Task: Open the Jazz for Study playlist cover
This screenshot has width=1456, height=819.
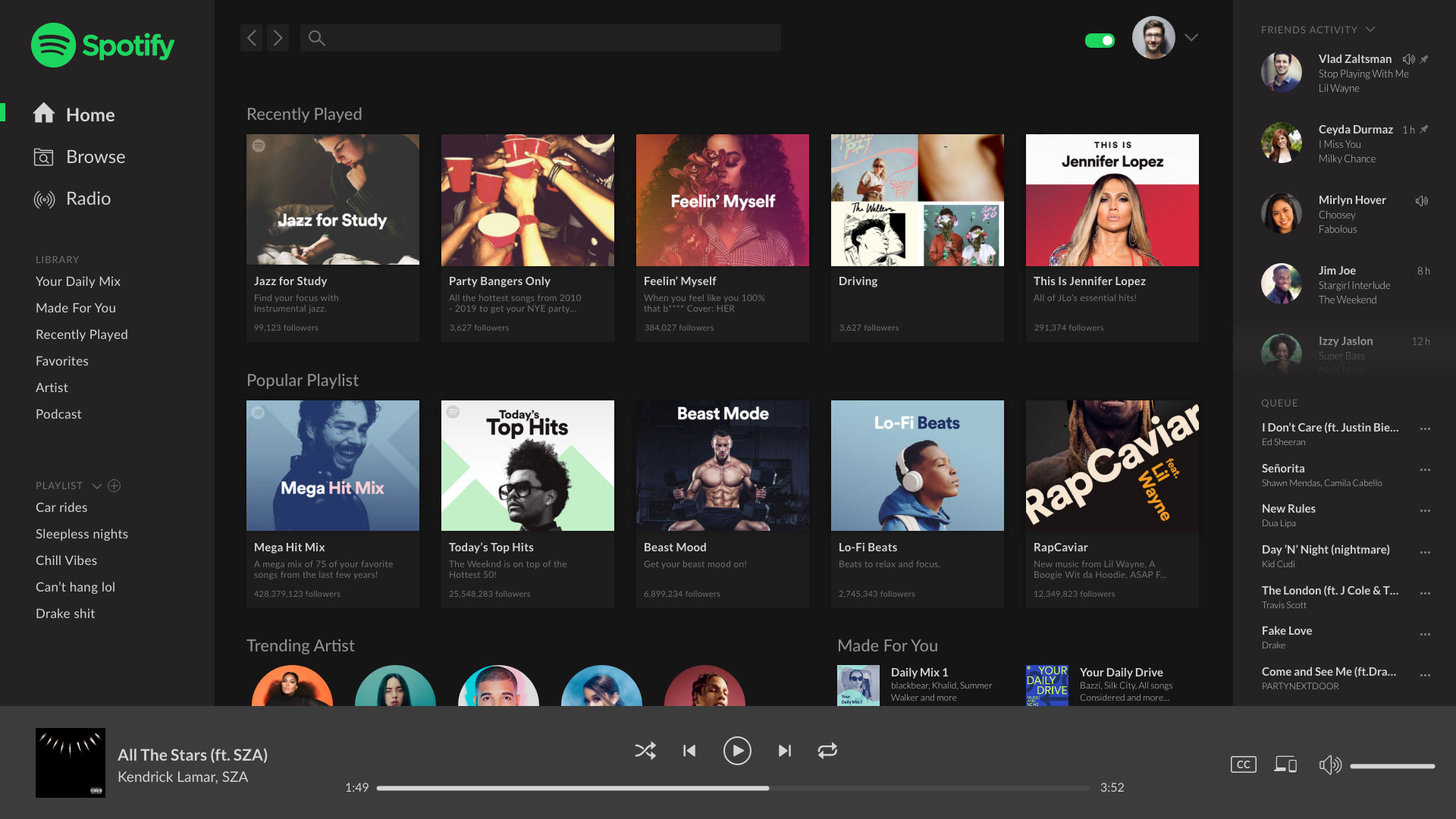Action: 333,200
